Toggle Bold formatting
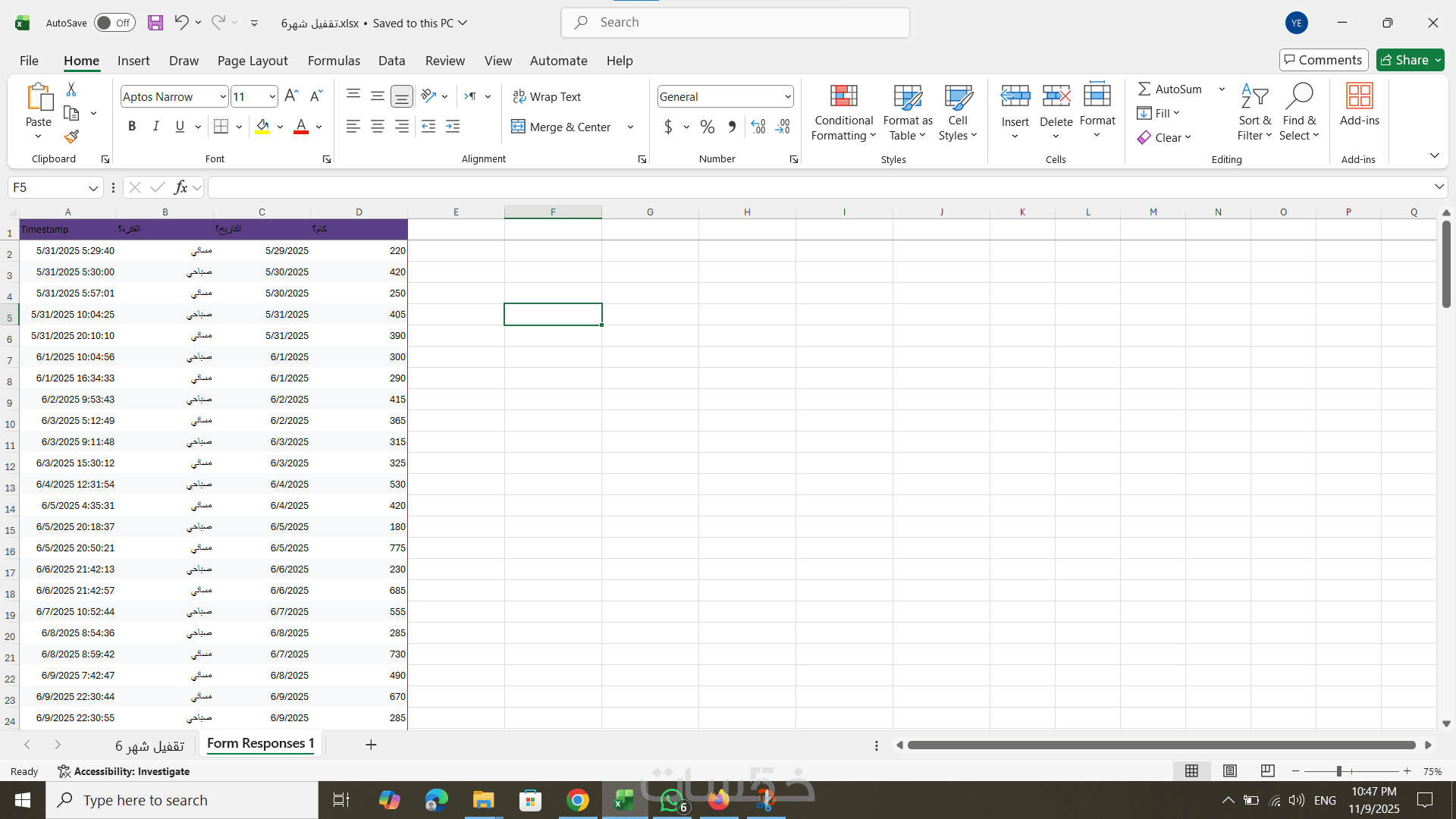The image size is (1456, 819). (x=132, y=127)
